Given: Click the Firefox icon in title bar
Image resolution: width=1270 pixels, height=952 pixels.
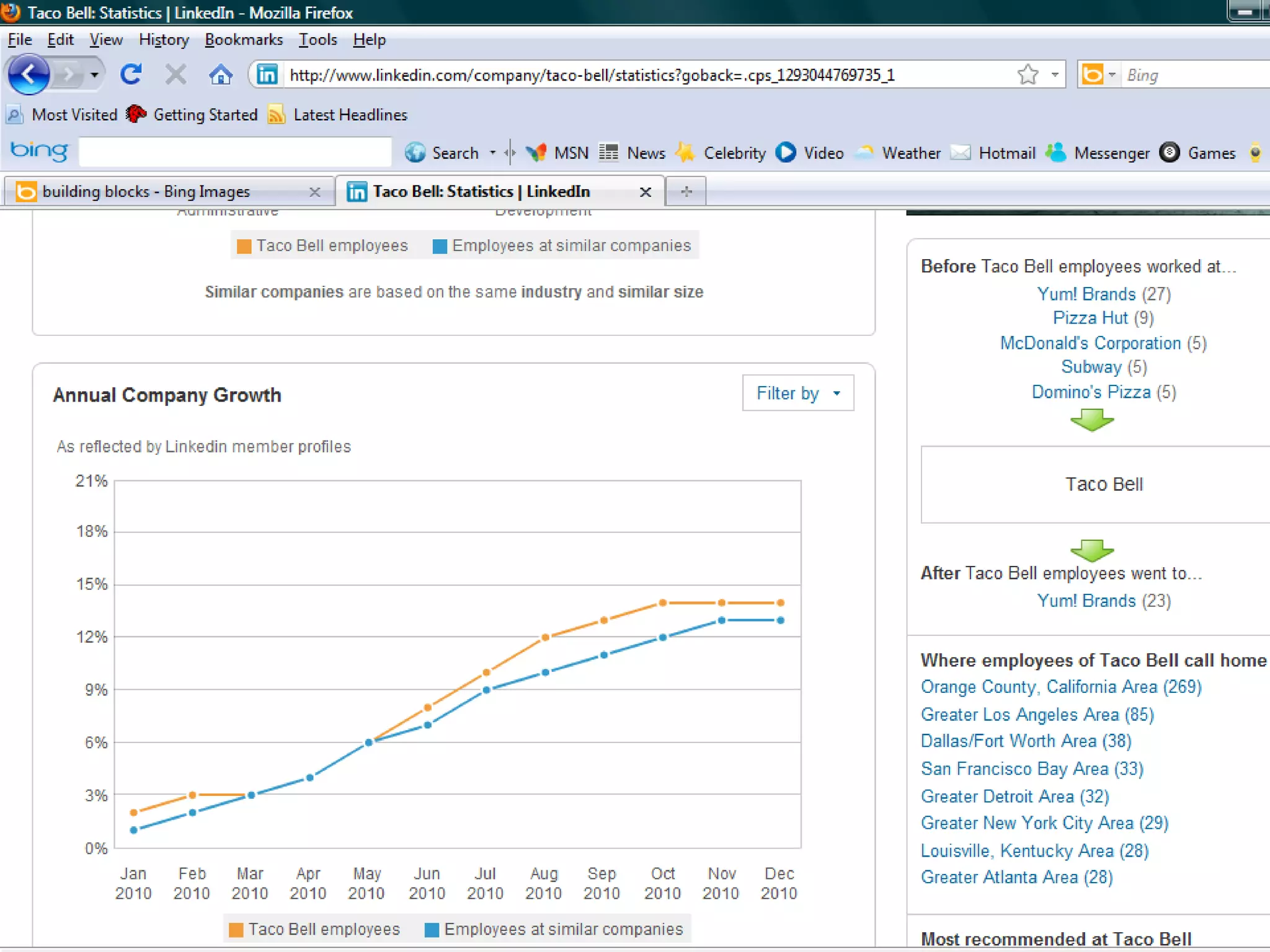Looking at the screenshot, I should [10, 12].
